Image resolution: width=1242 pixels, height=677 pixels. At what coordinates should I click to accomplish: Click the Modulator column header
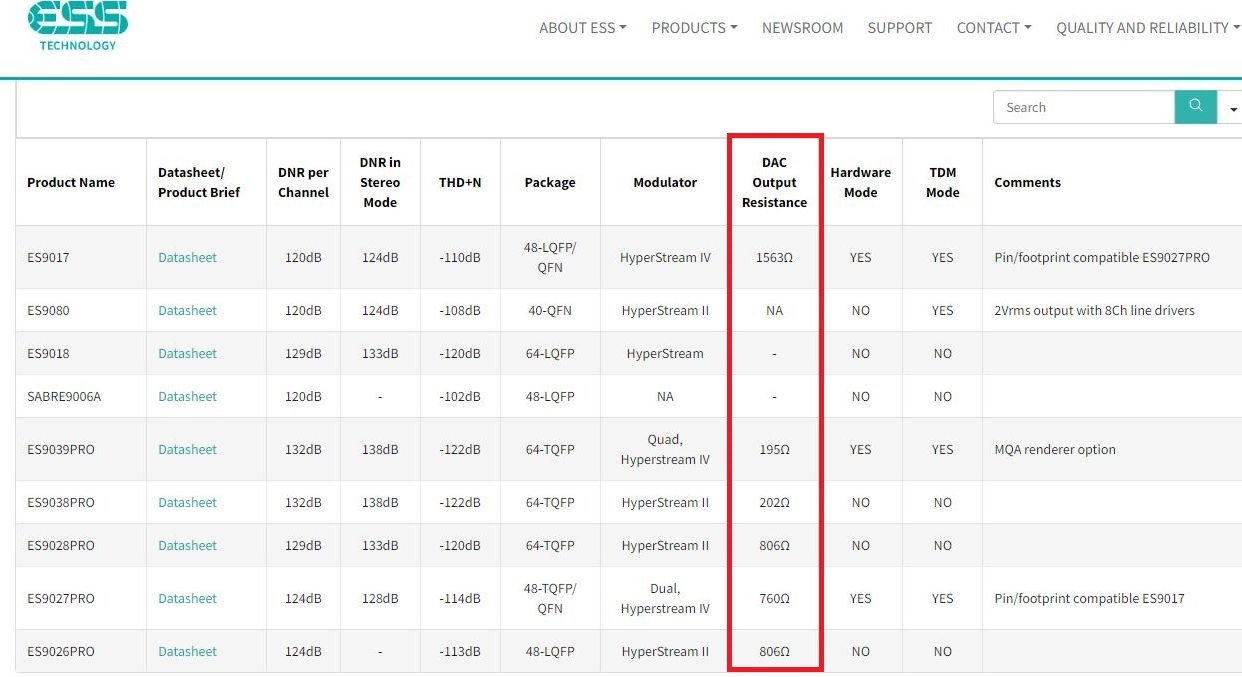click(665, 182)
